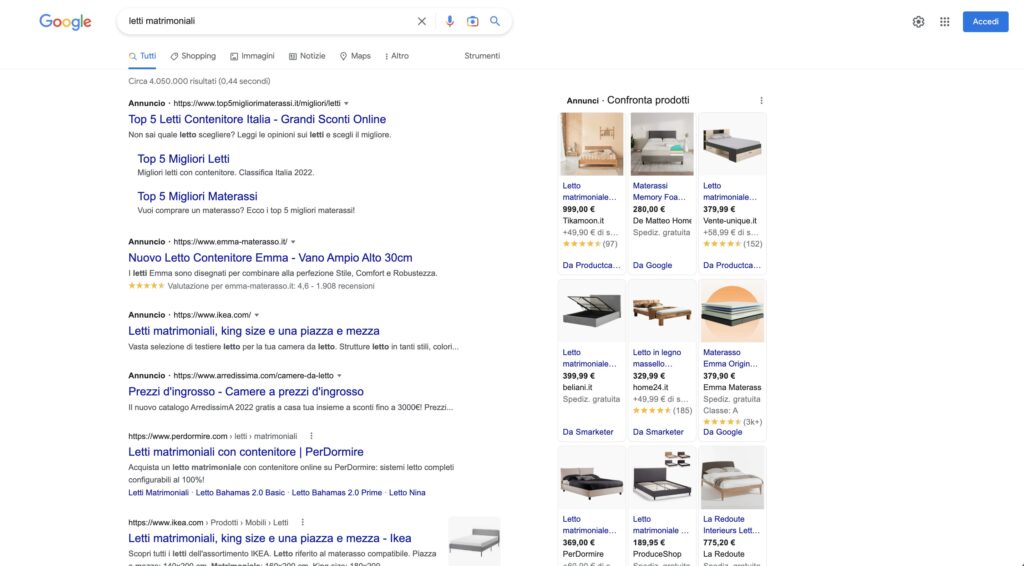Open the Google apps grid icon
The image size is (1024, 566).
click(944, 22)
